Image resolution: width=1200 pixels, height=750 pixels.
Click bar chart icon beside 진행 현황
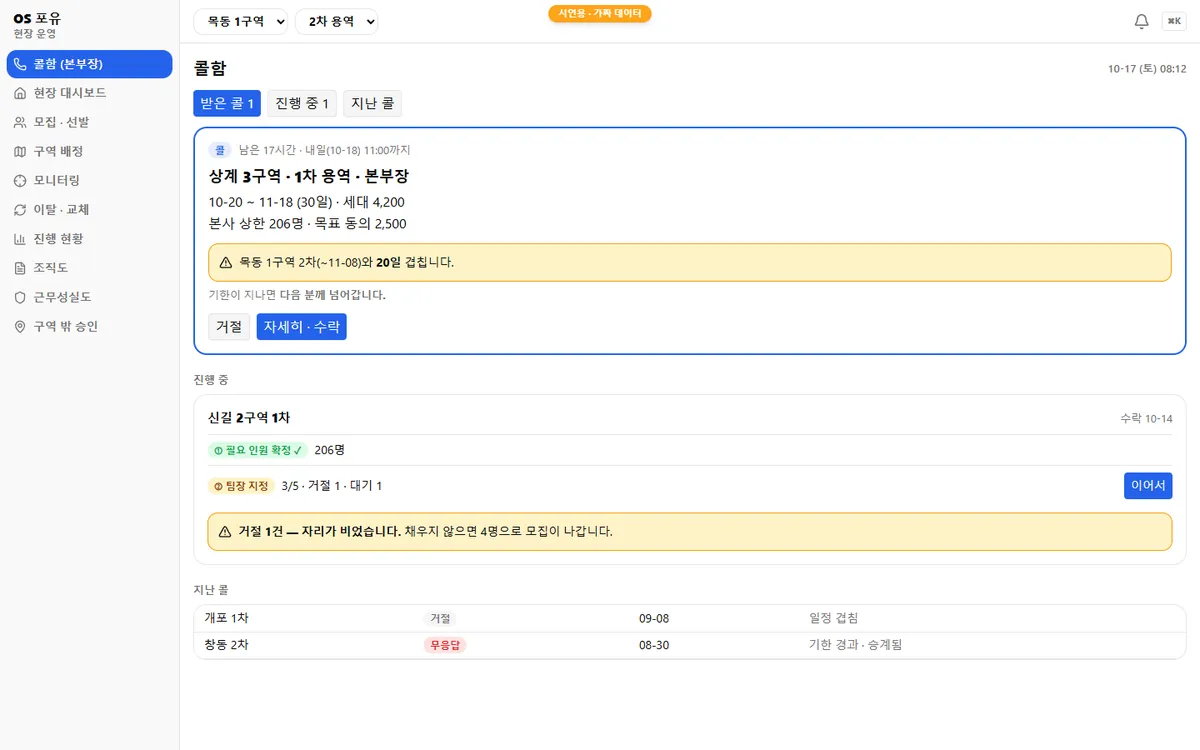(20, 239)
